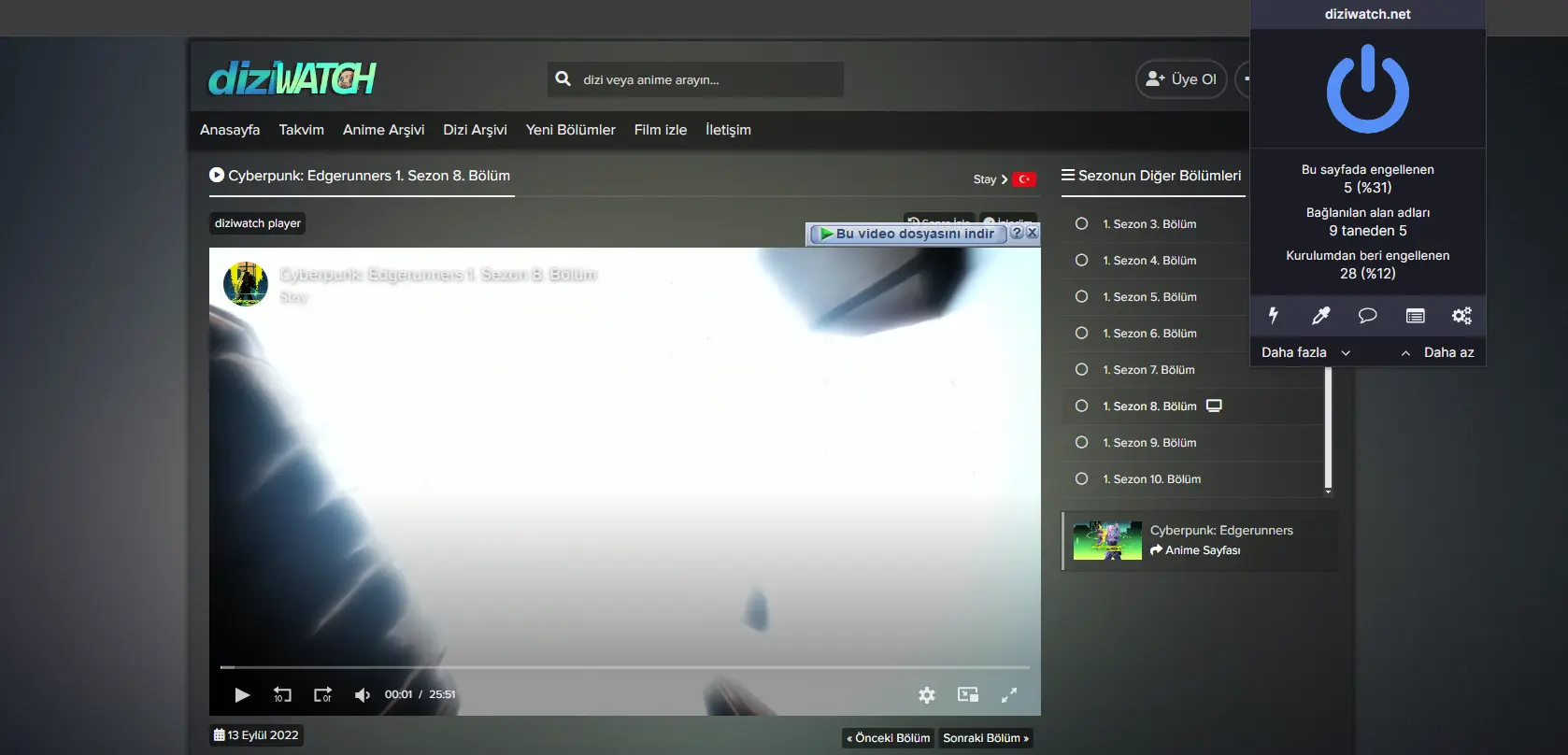Click the Turkish flag icon next to Stay
This screenshot has height=755, width=1568.
click(1024, 178)
